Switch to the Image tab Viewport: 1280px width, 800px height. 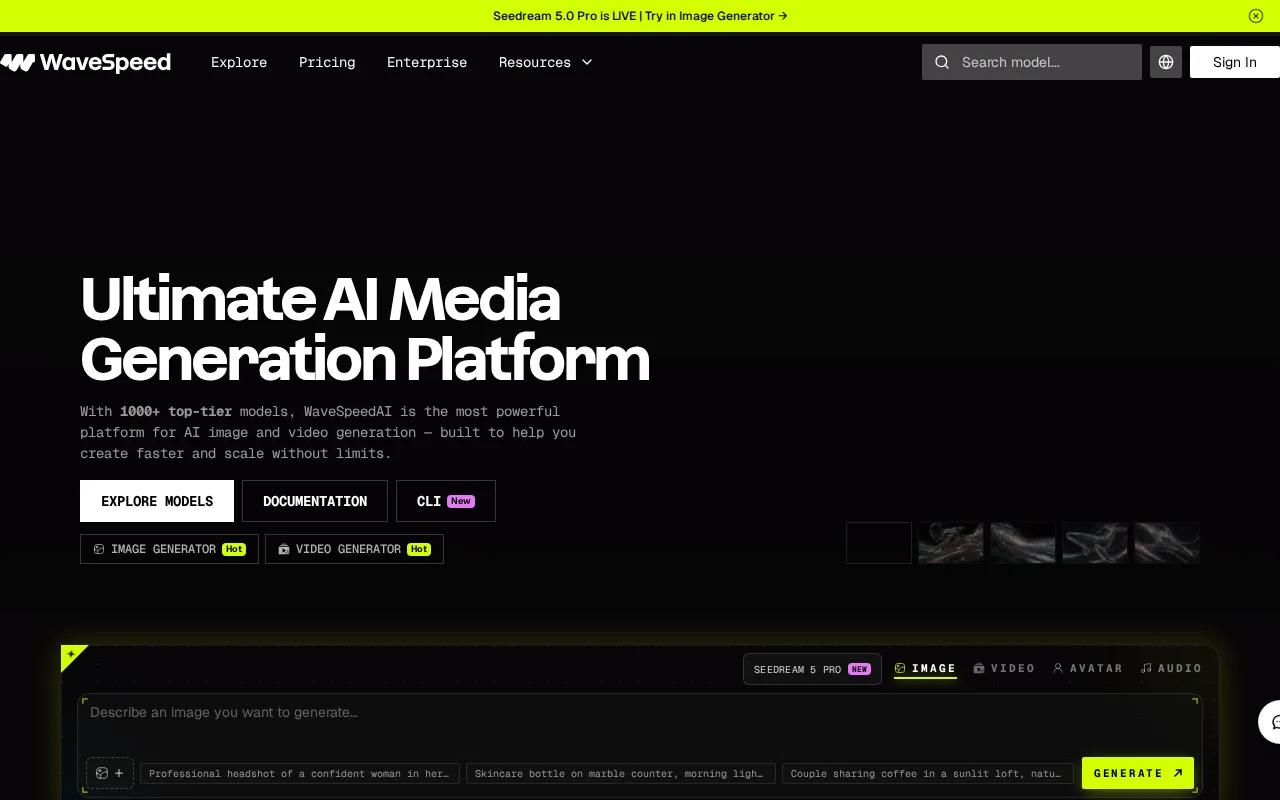[925, 668]
